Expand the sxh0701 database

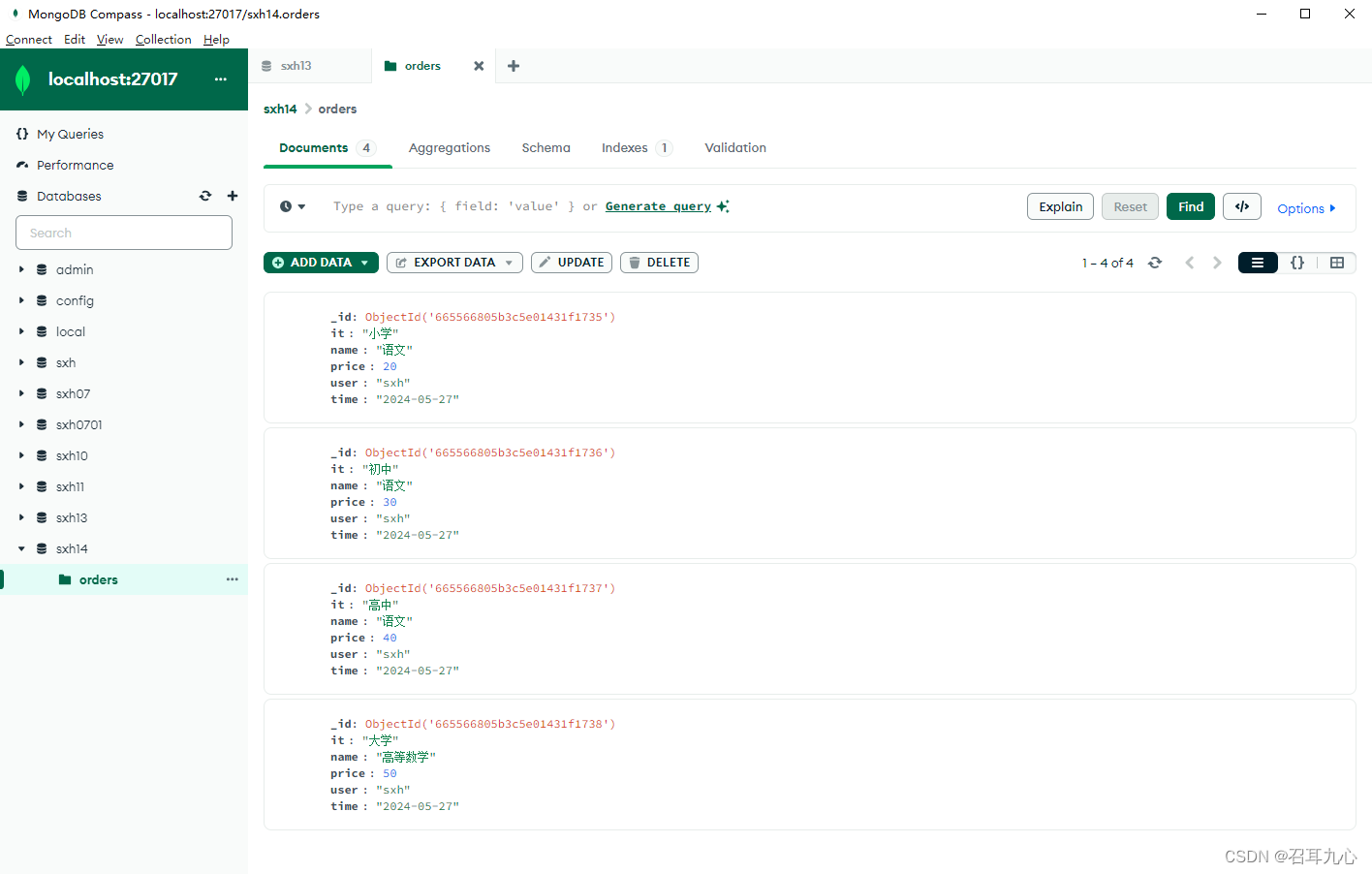[x=21, y=424]
